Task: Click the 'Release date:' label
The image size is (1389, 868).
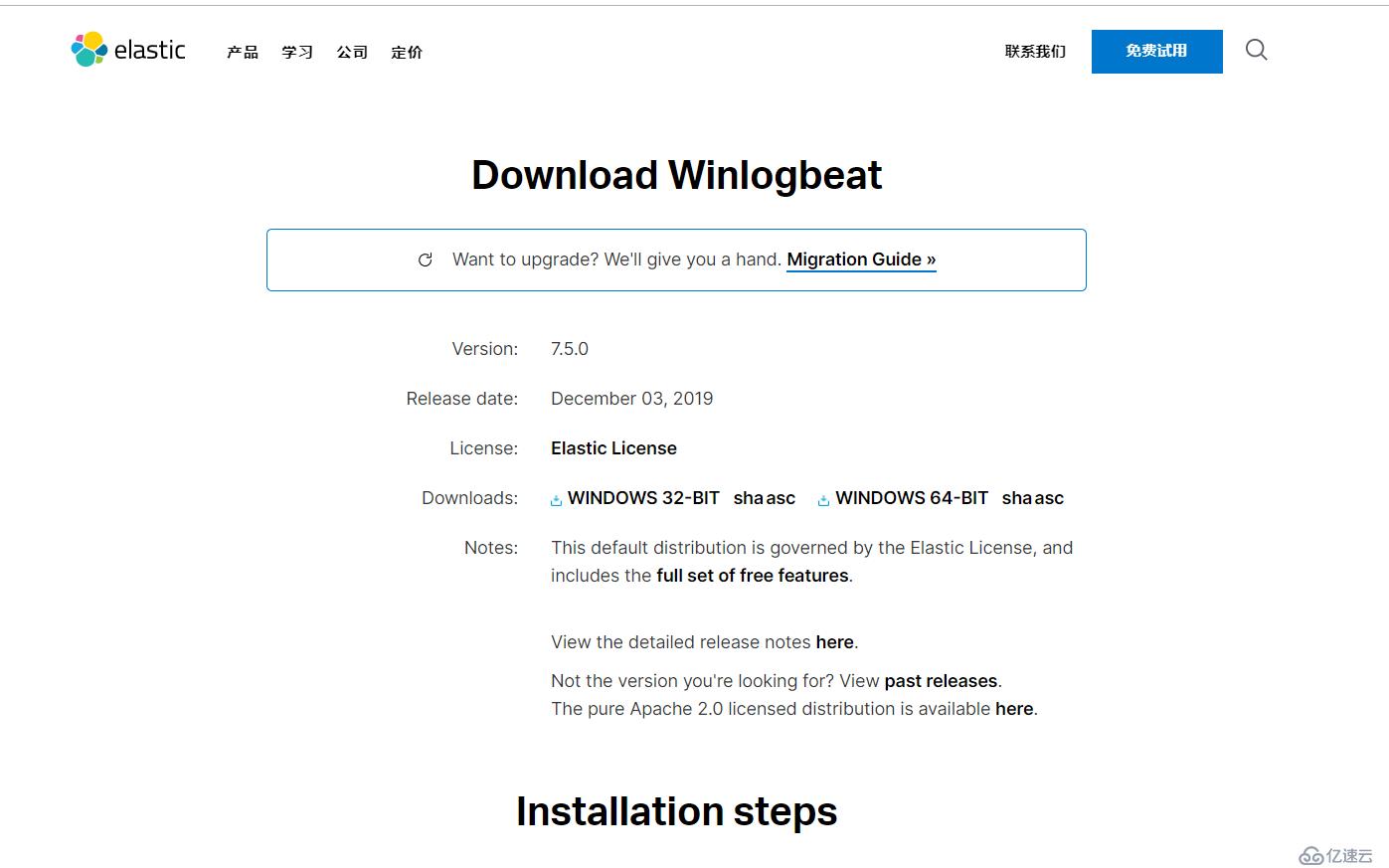Action: click(462, 399)
